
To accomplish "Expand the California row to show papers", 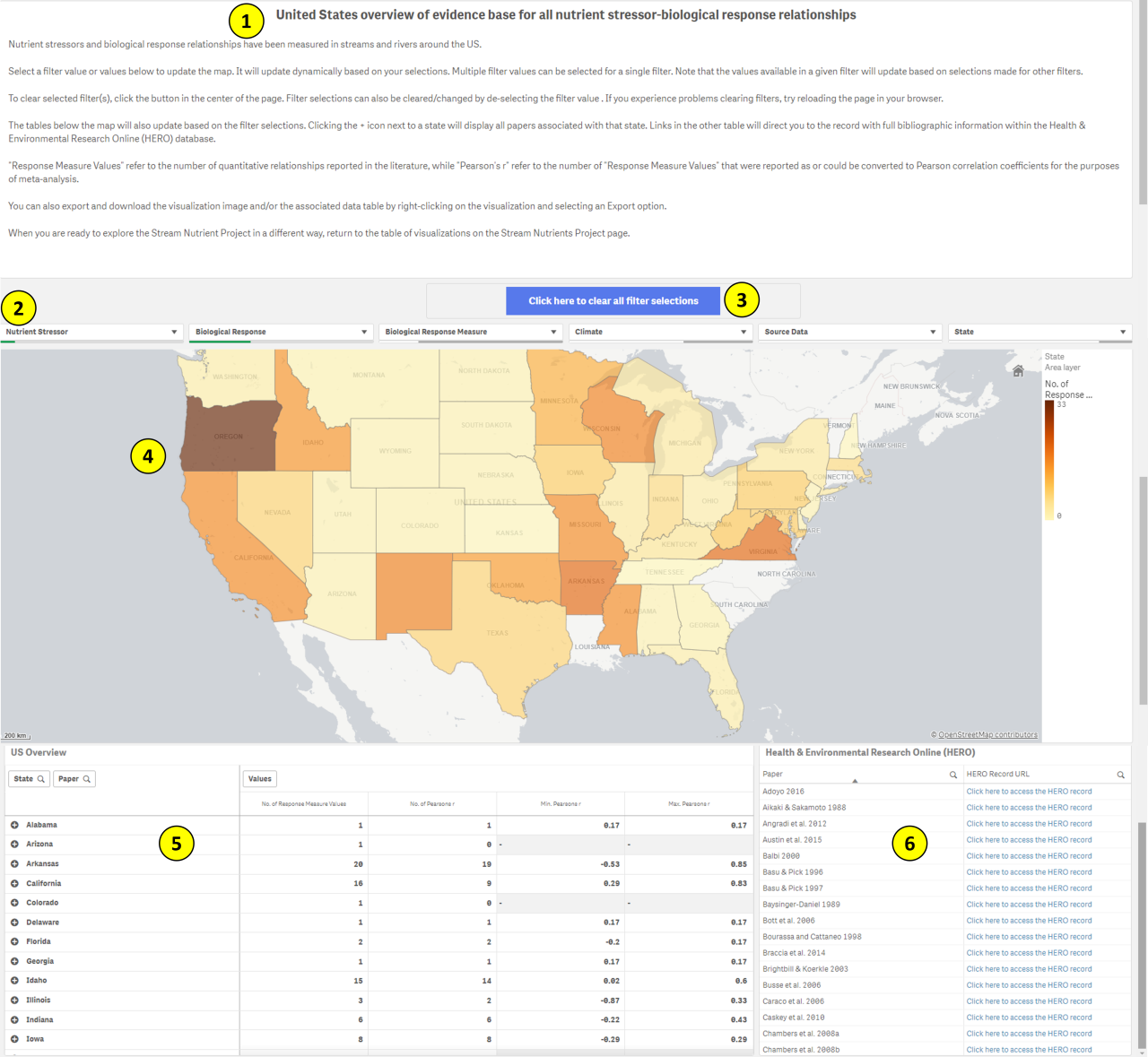I will 14,883.
